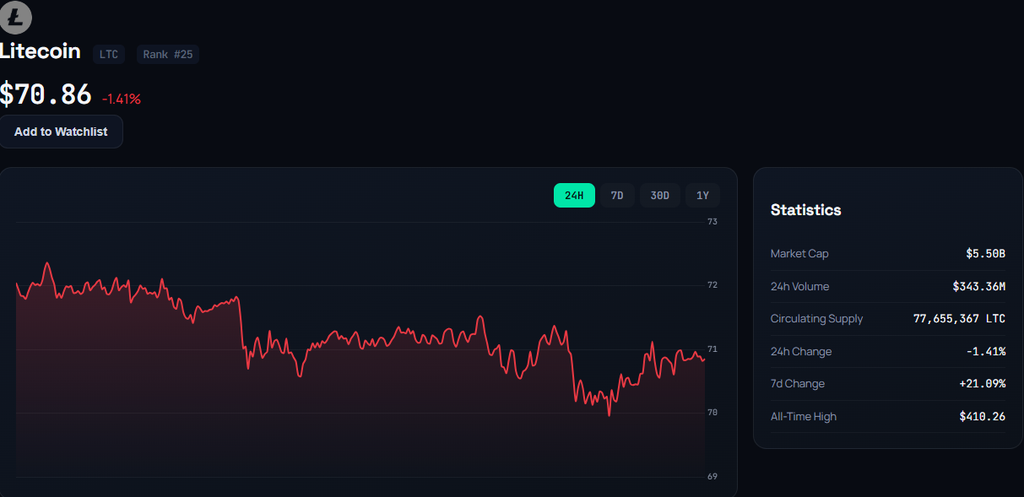Viewport: 1024px width, 497px height.
Task: Click the Litecoin heading title
Action: tap(40, 52)
